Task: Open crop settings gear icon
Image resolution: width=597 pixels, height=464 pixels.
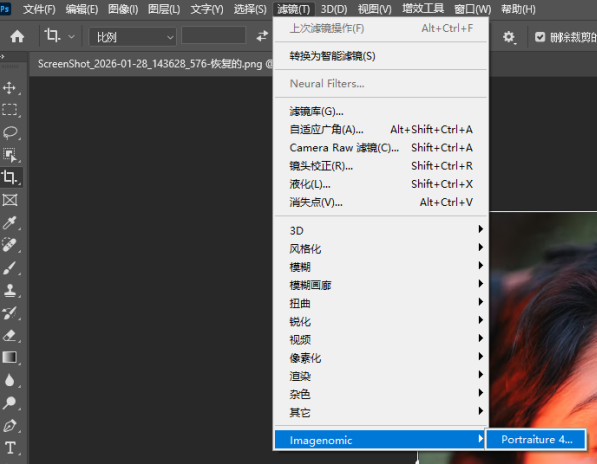Action: tap(509, 37)
